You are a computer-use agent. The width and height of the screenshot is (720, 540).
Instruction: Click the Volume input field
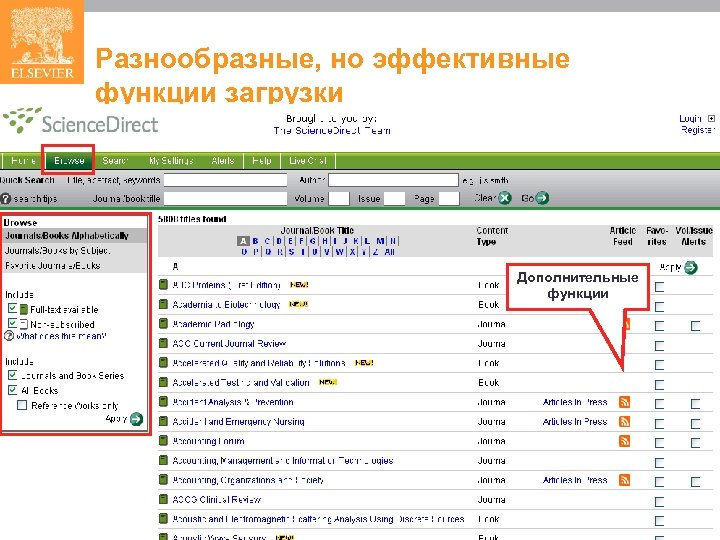click(339, 198)
